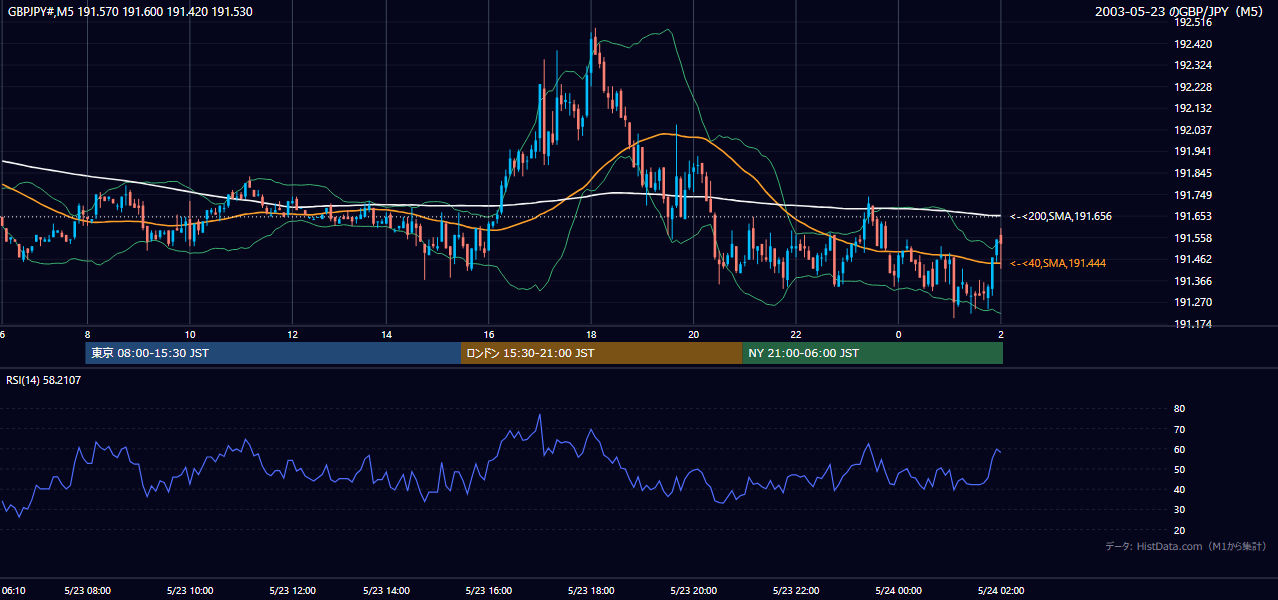Image resolution: width=1278 pixels, height=600 pixels.
Task: Click RSI scale level 60
Action: [1179, 449]
